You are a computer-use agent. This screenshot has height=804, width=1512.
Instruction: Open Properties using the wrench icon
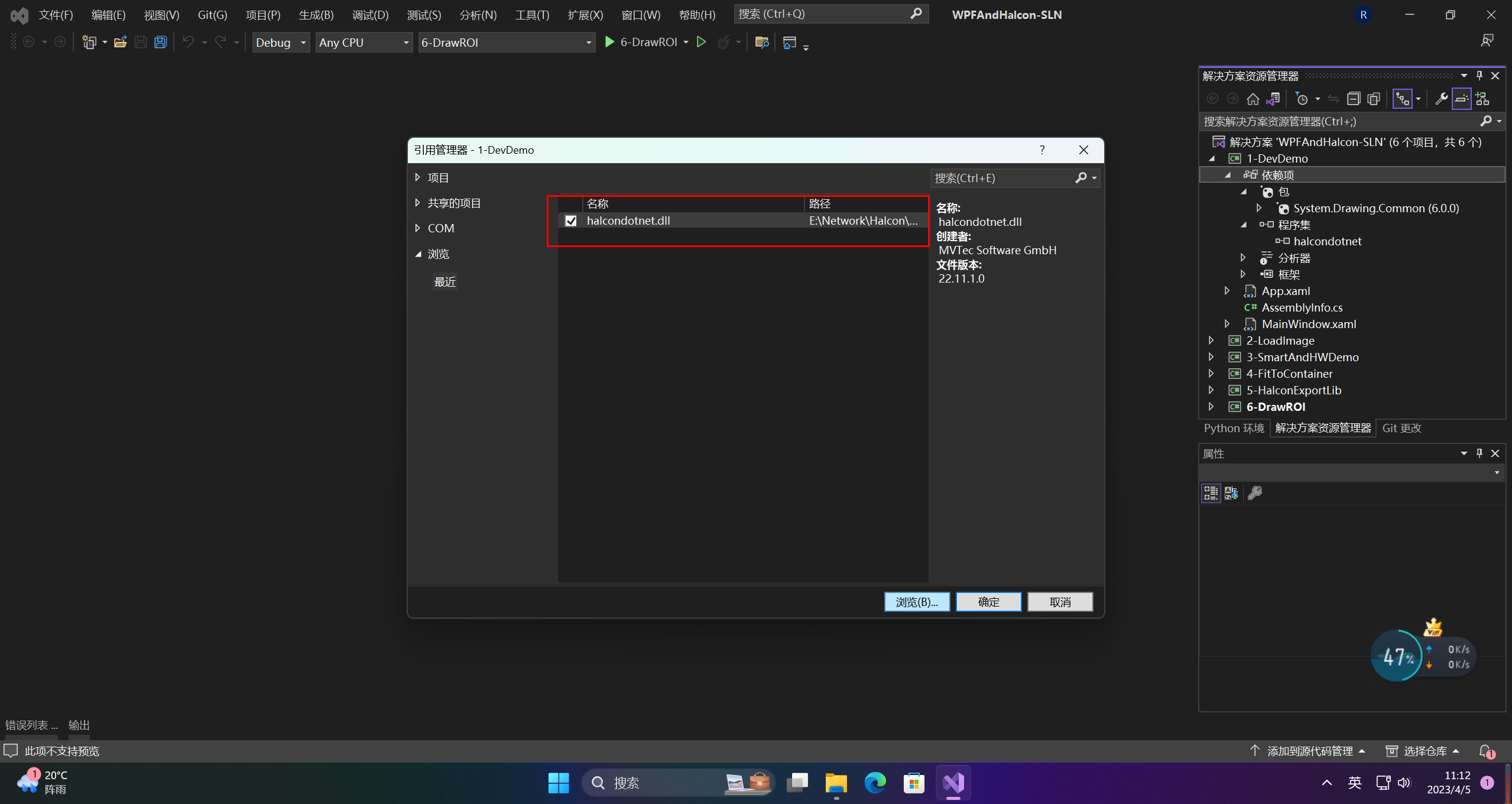1441,99
